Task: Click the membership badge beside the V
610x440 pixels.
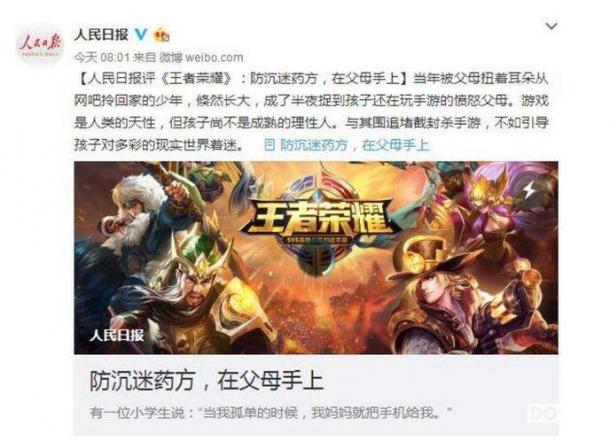Action: [x=161, y=35]
